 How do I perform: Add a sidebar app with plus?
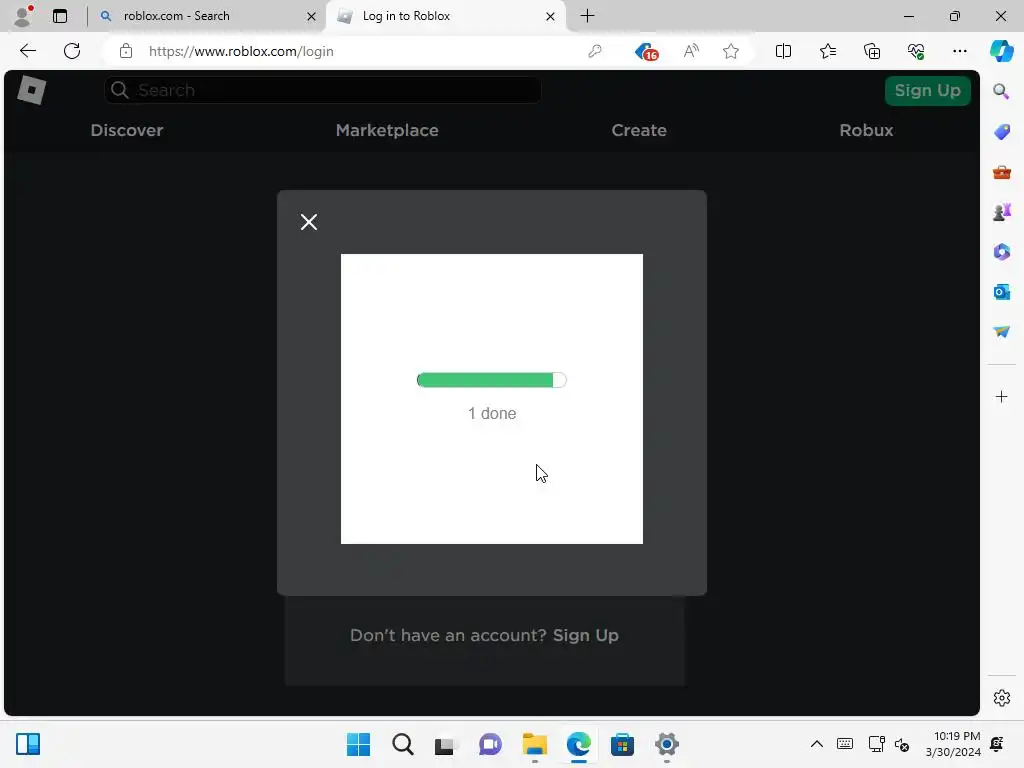click(1001, 396)
